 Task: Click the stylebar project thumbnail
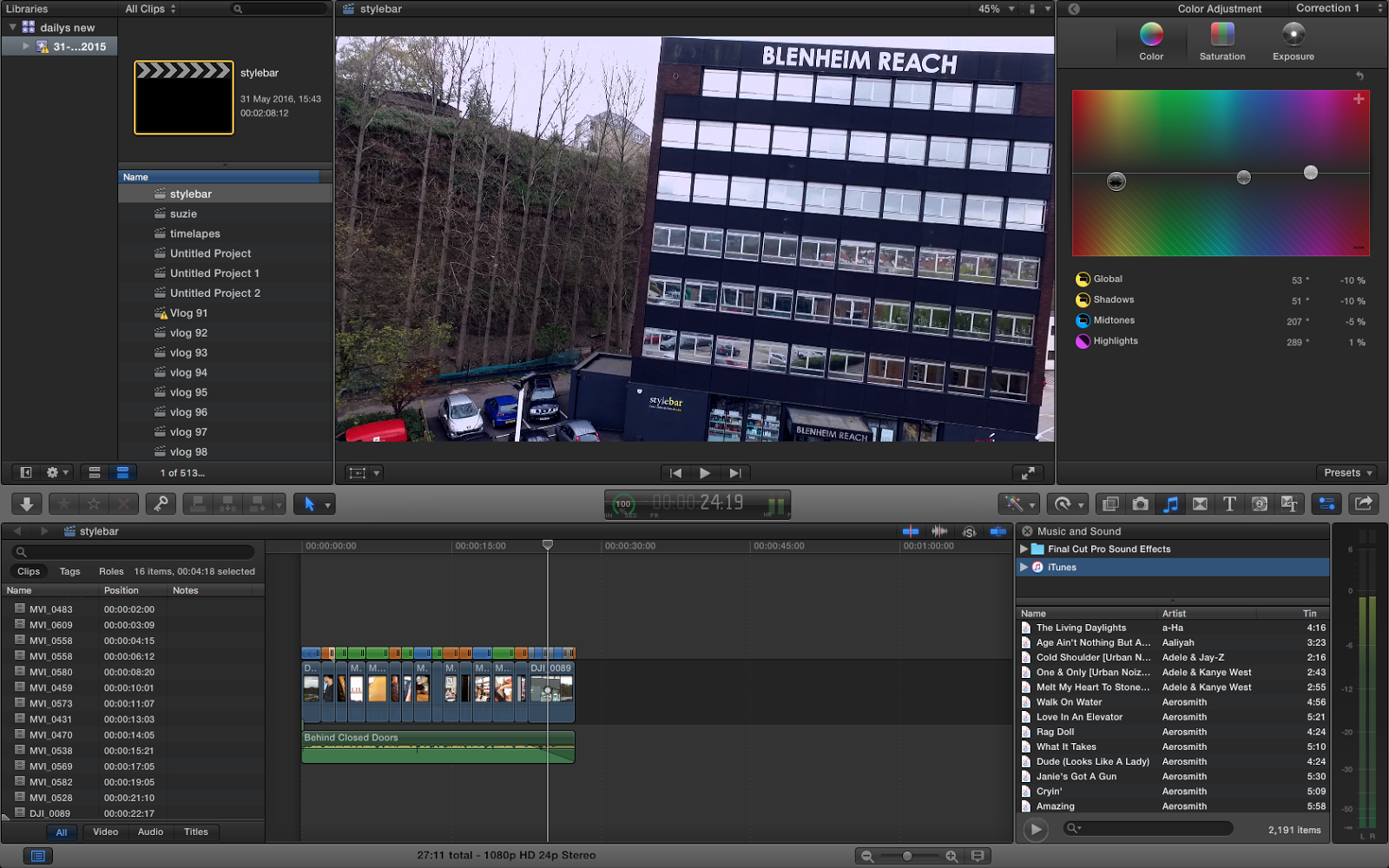pos(184,97)
